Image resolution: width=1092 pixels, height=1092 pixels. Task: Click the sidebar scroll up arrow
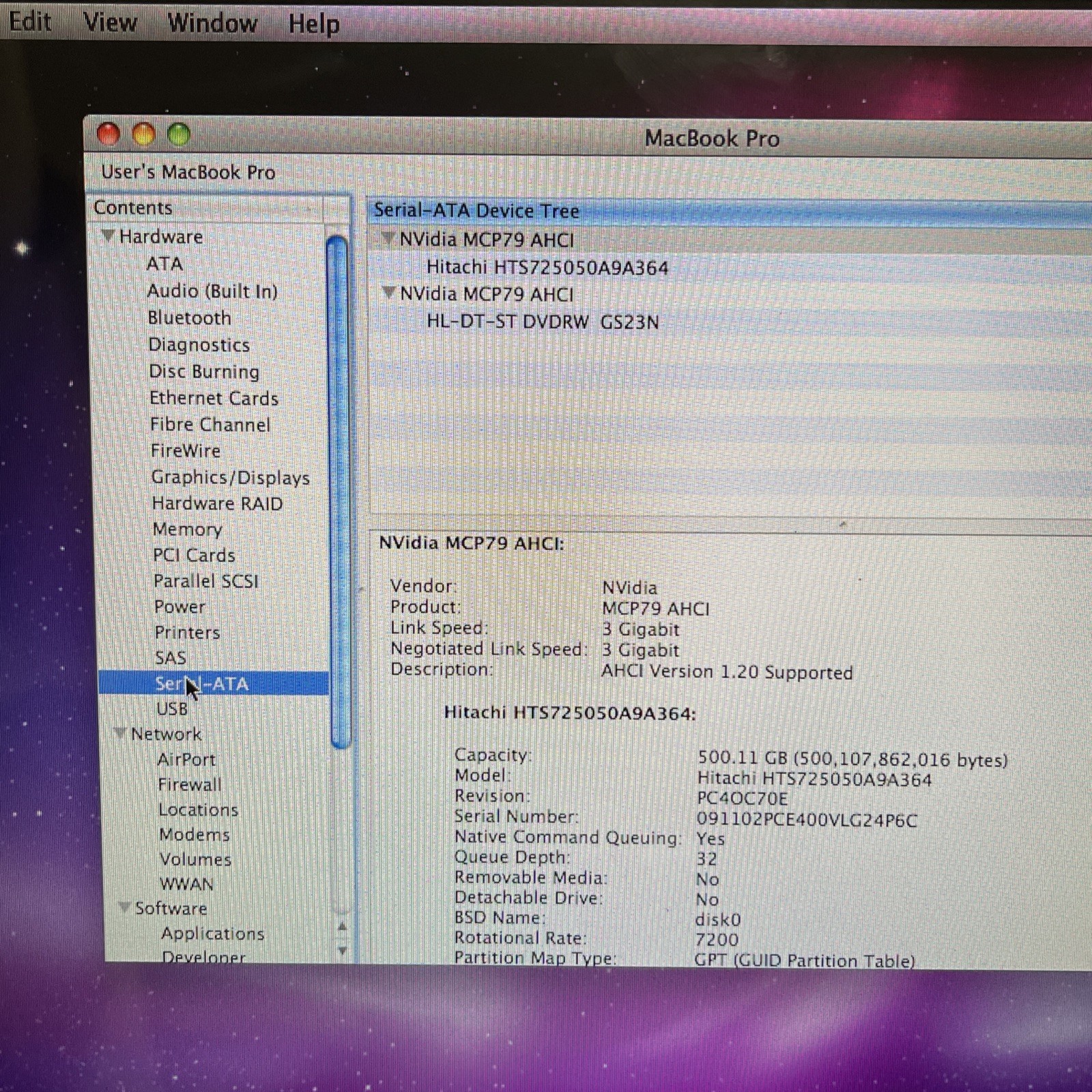click(x=343, y=927)
